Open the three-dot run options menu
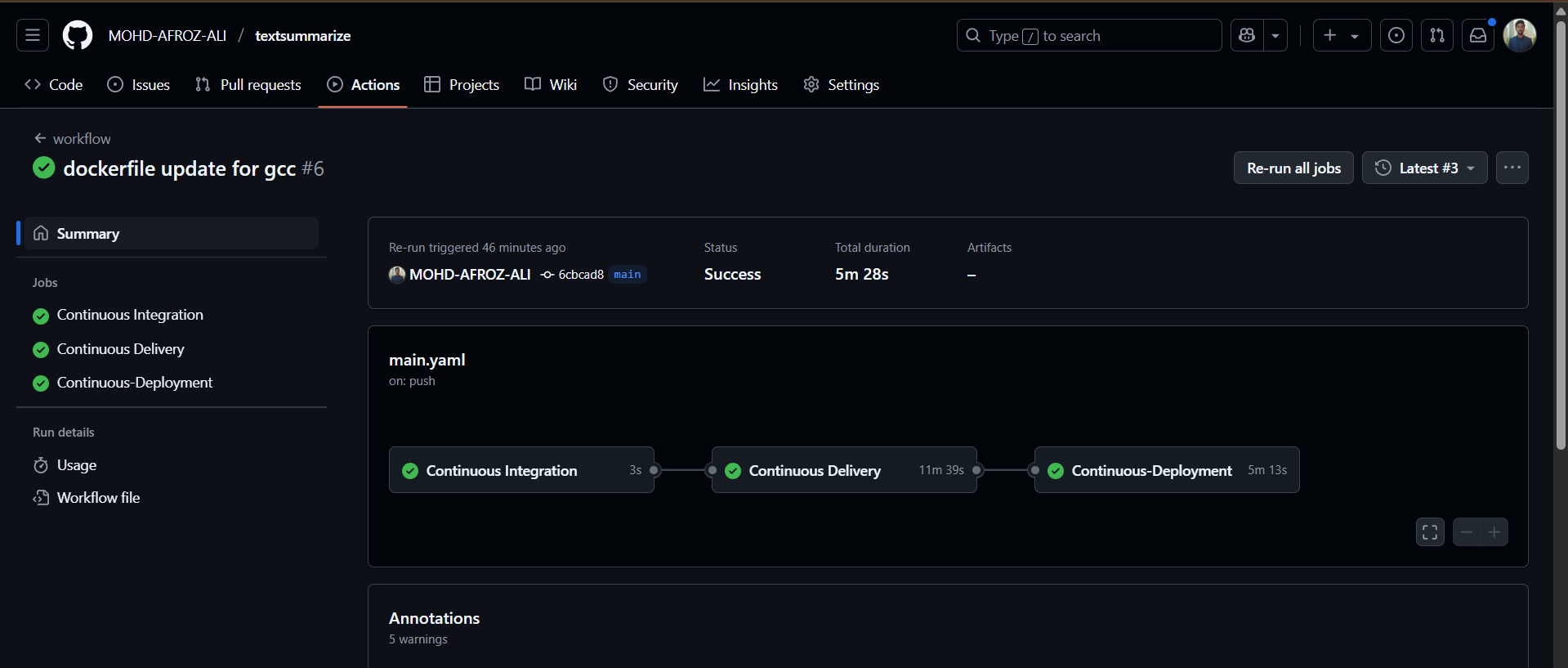The image size is (1568, 668). [x=1512, y=168]
